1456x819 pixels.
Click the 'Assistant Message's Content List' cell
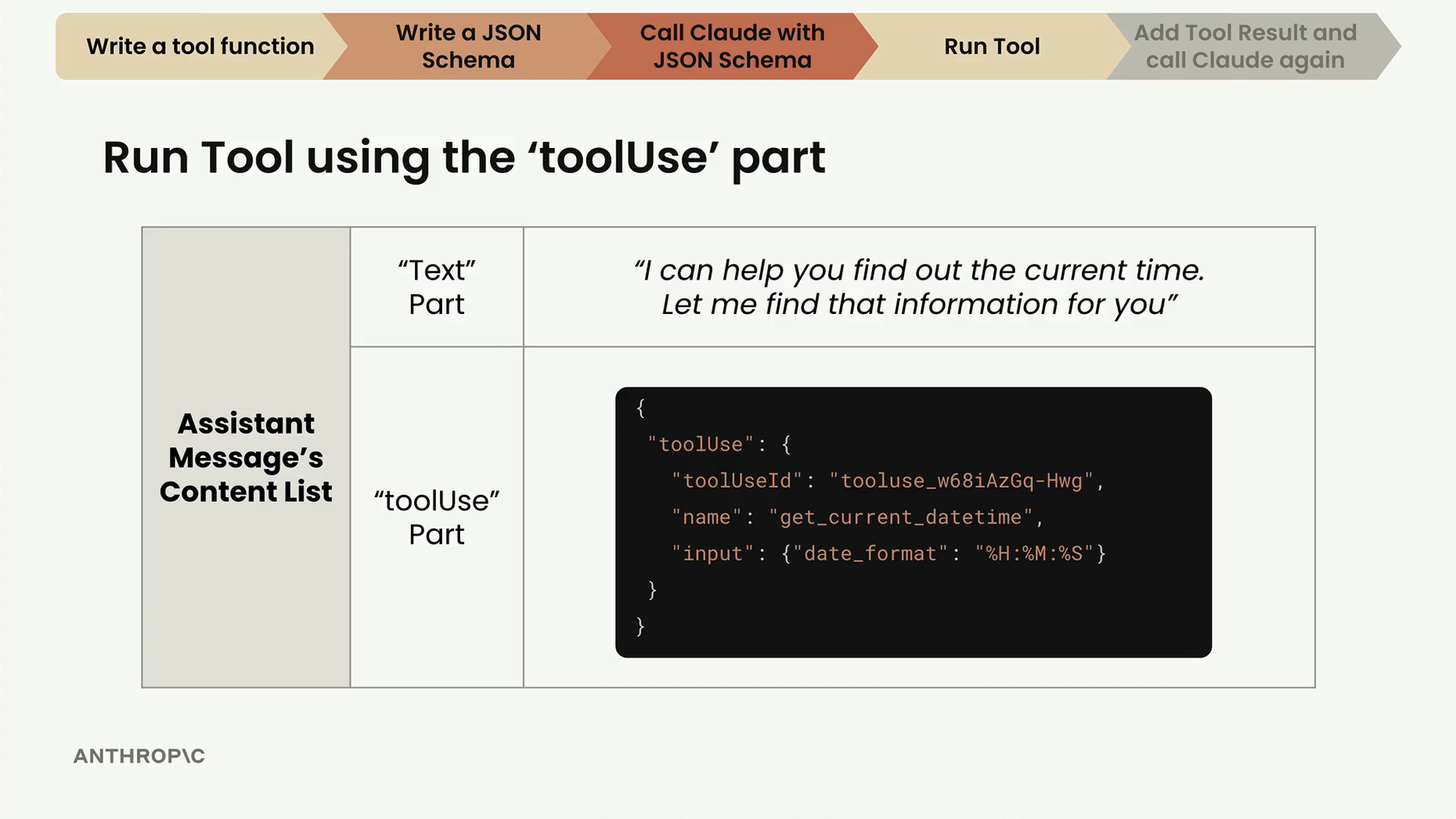[246, 457]
